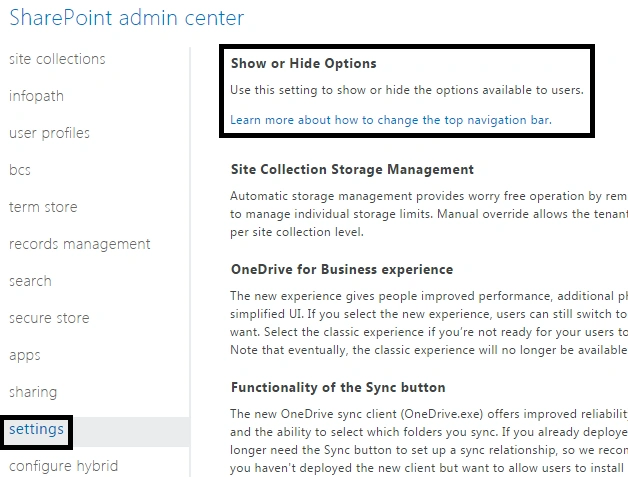Select infopath navigation item
Viewport: 628px width, 477px height.
click(x=36, y=96)
